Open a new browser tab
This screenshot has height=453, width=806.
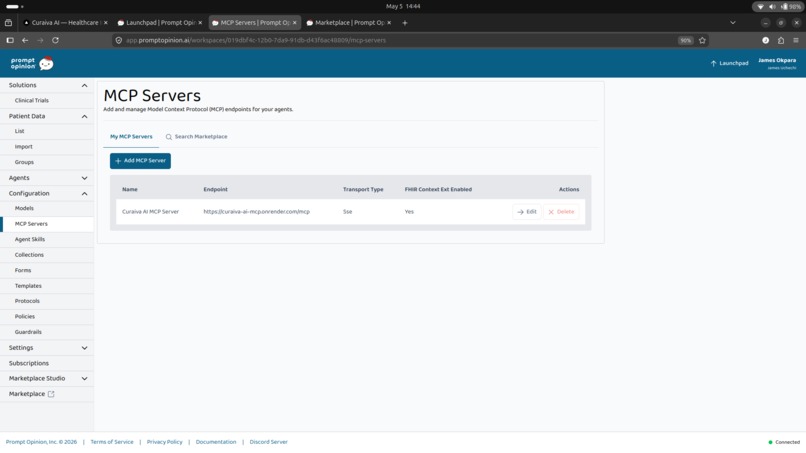(x=405, y=23)
